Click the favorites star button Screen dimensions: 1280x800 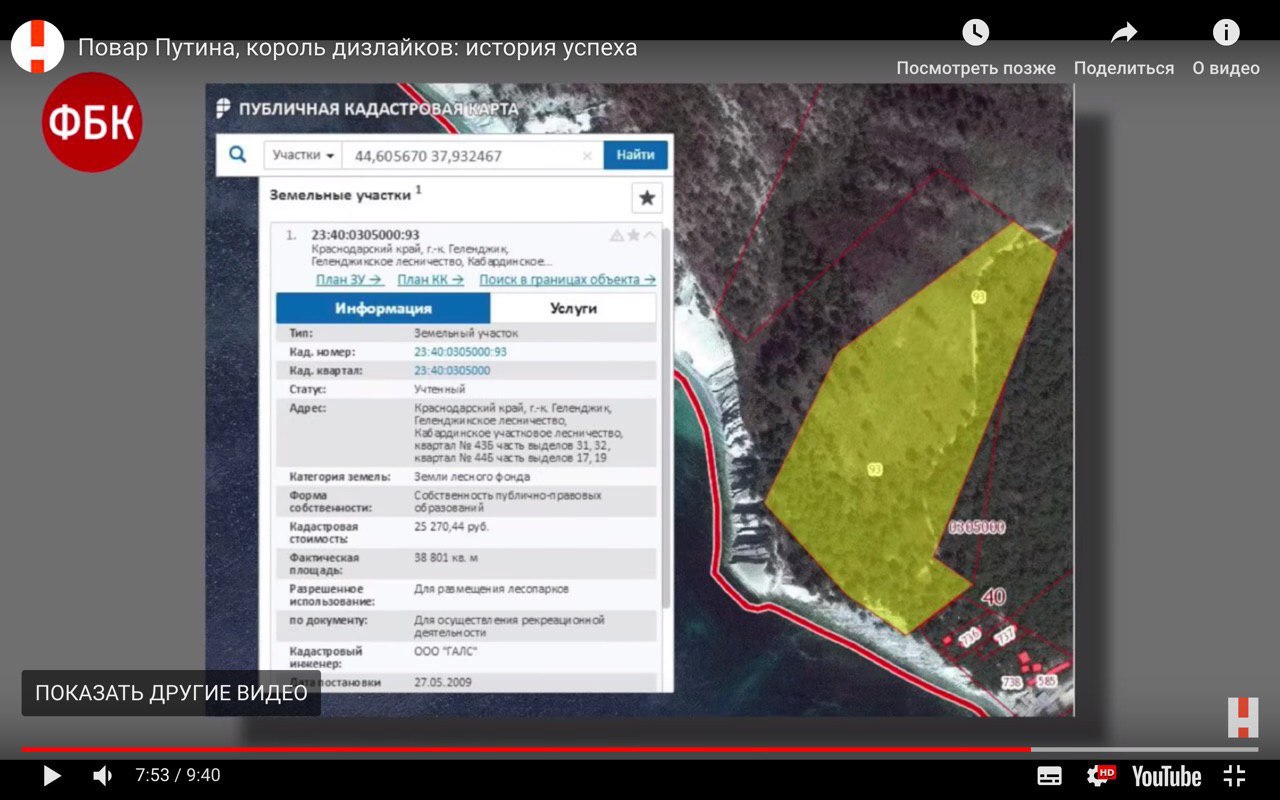[647, 198]
